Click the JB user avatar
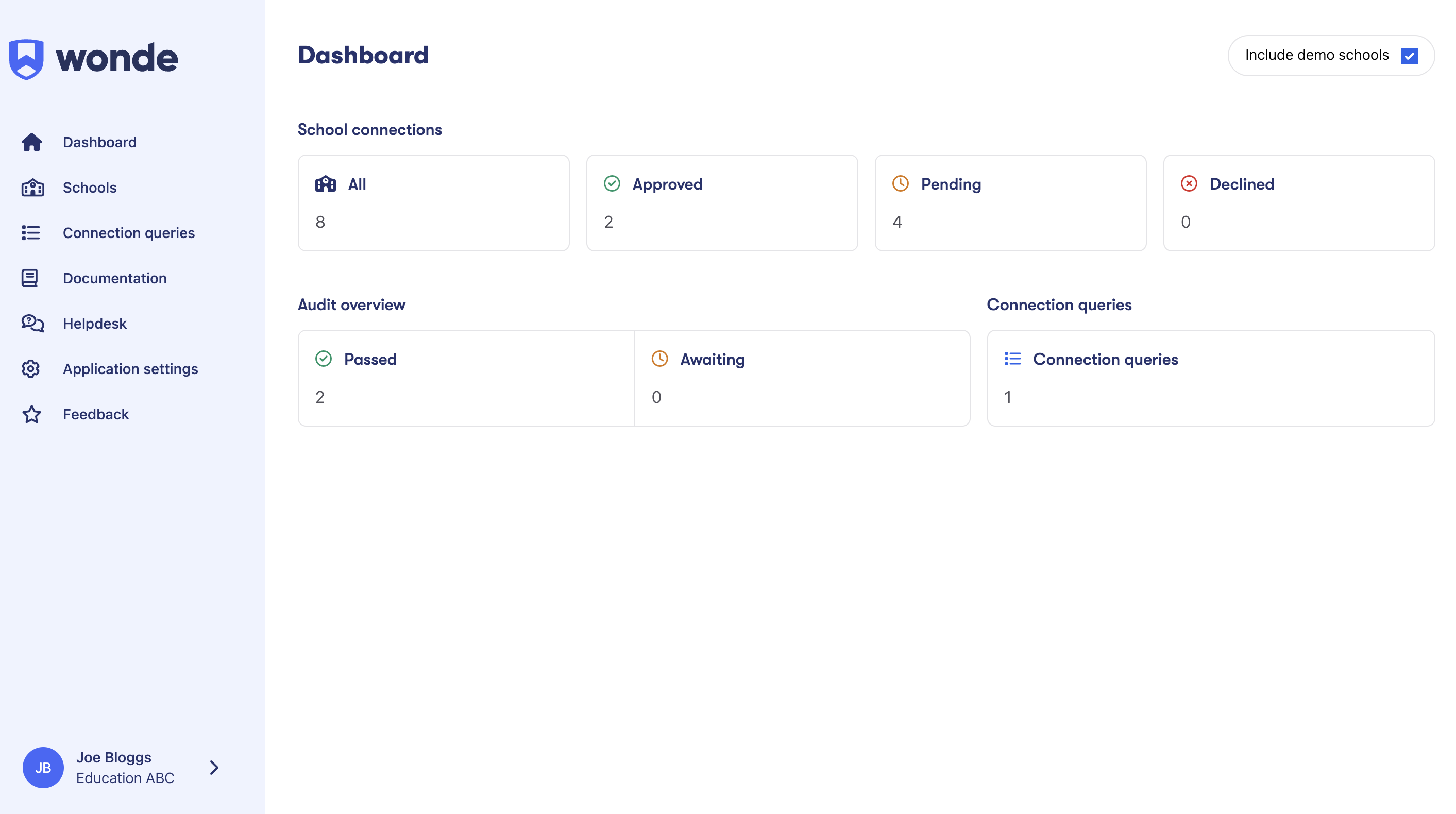Viewport: 1456px width, 814px height. [x=43, y=768]
